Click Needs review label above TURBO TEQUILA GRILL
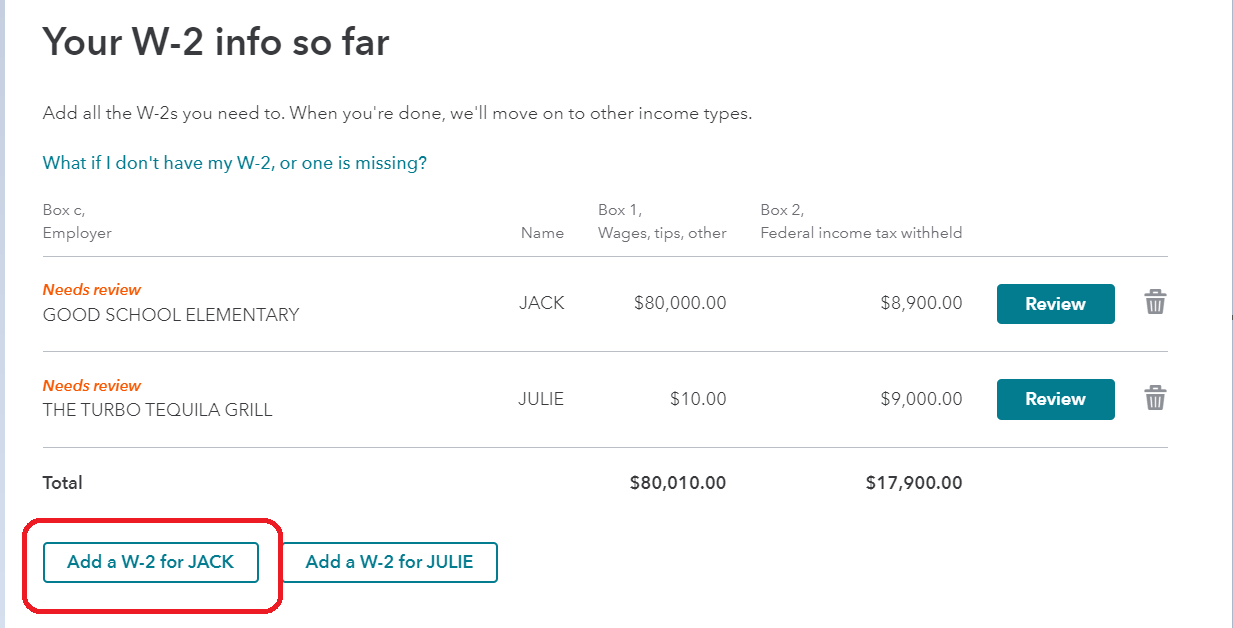Screen dimensions: 1233x628 [92, 386]
